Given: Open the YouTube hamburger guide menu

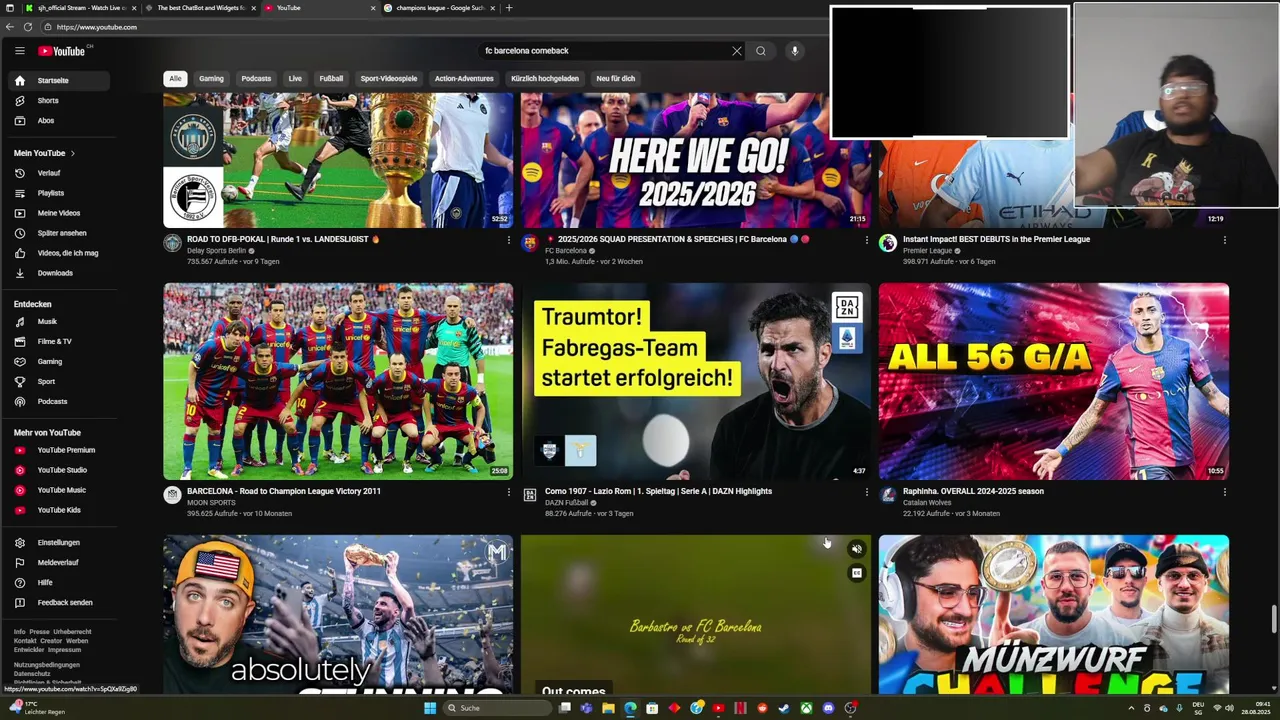Looking at the screenshot, I should pos(19,50).
